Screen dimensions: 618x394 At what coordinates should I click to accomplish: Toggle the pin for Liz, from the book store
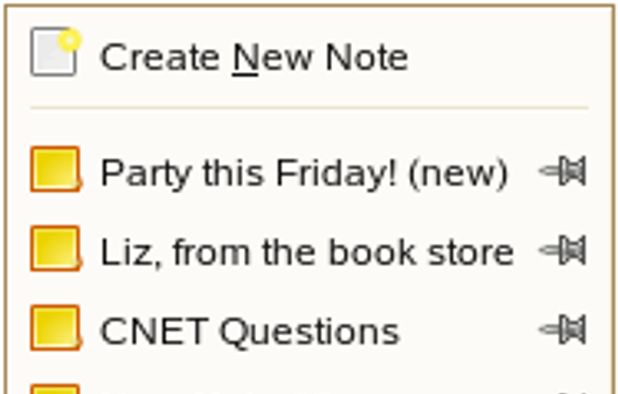[563, 250]
